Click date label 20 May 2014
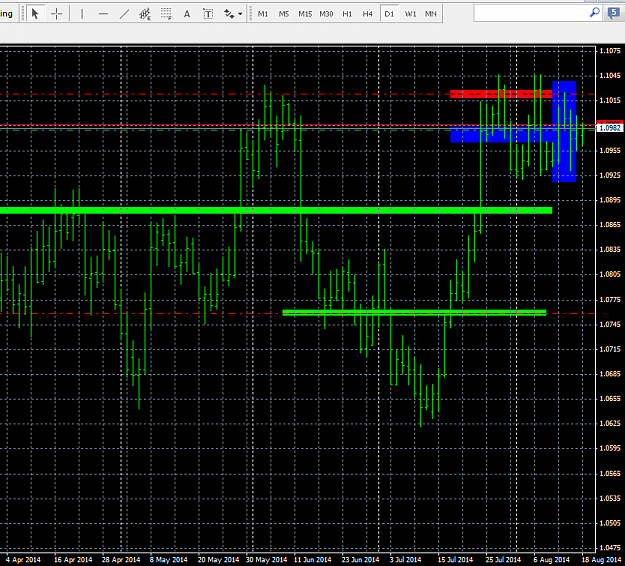 tap(218, 560)
